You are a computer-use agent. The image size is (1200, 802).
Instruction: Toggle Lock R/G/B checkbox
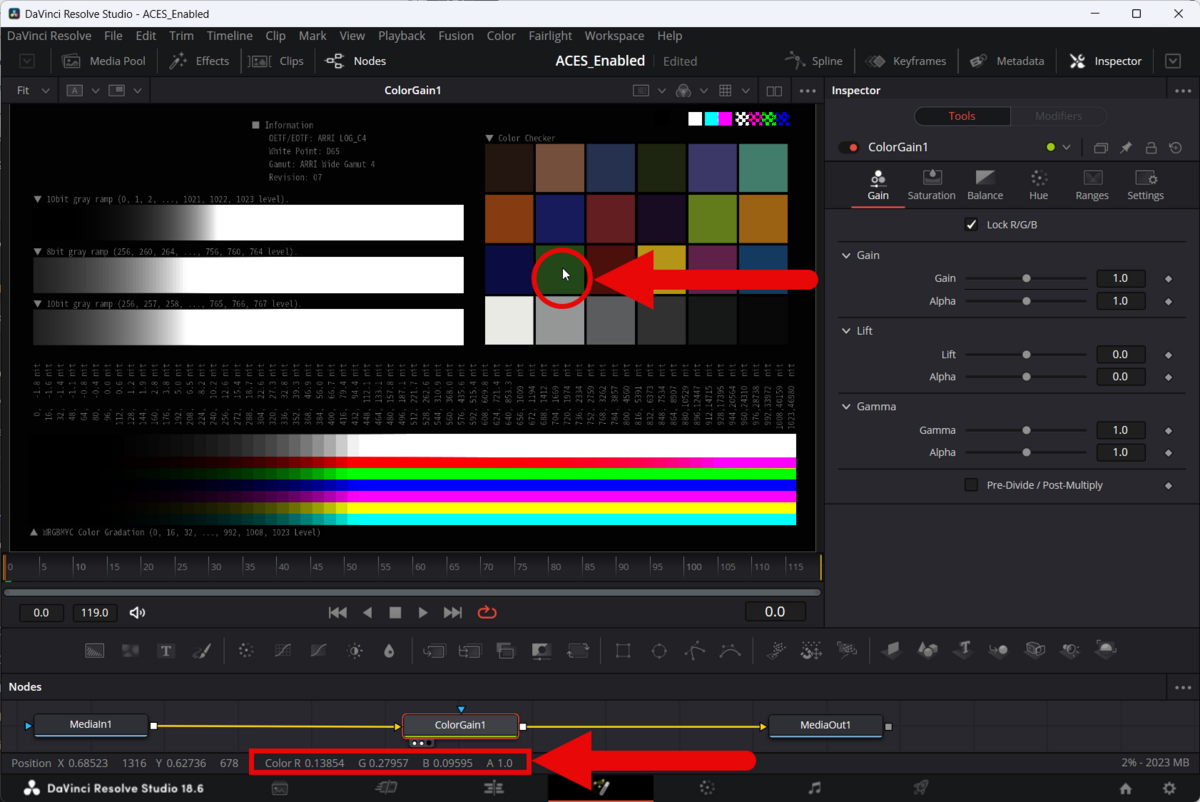tap(971, 225)
